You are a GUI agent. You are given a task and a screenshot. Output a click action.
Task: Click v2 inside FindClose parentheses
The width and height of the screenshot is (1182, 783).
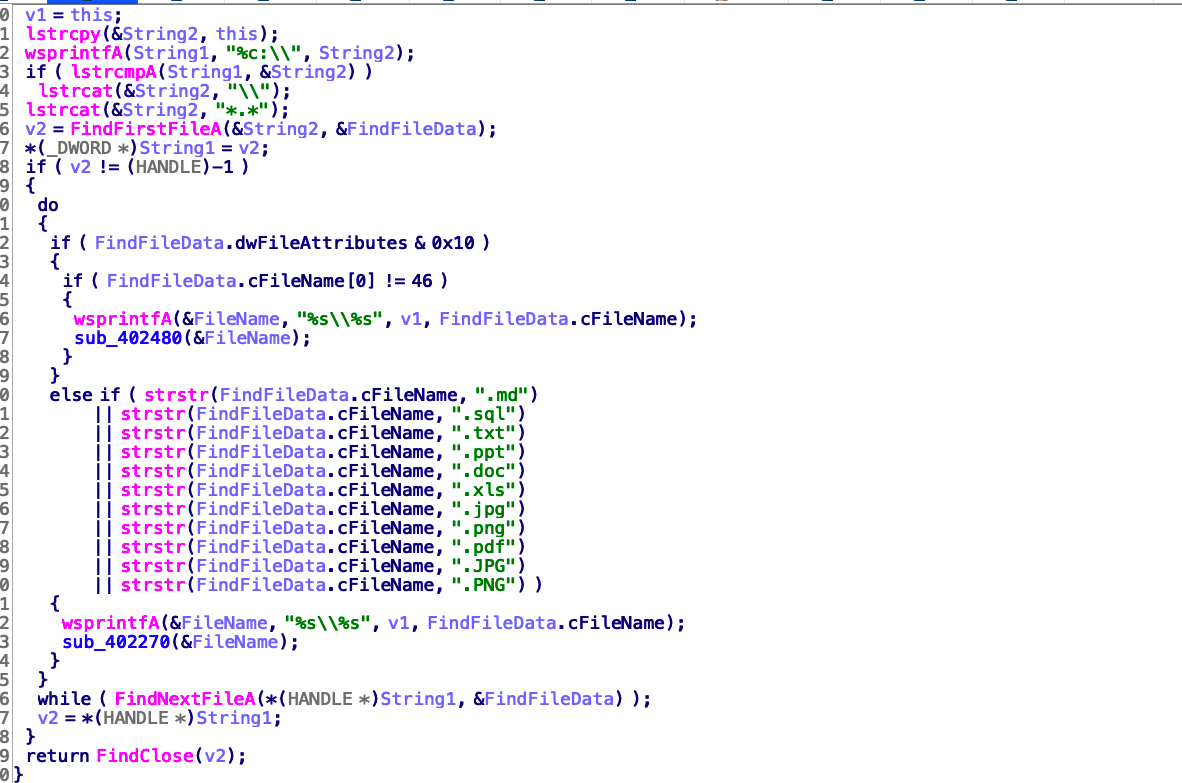click(216, 756)
